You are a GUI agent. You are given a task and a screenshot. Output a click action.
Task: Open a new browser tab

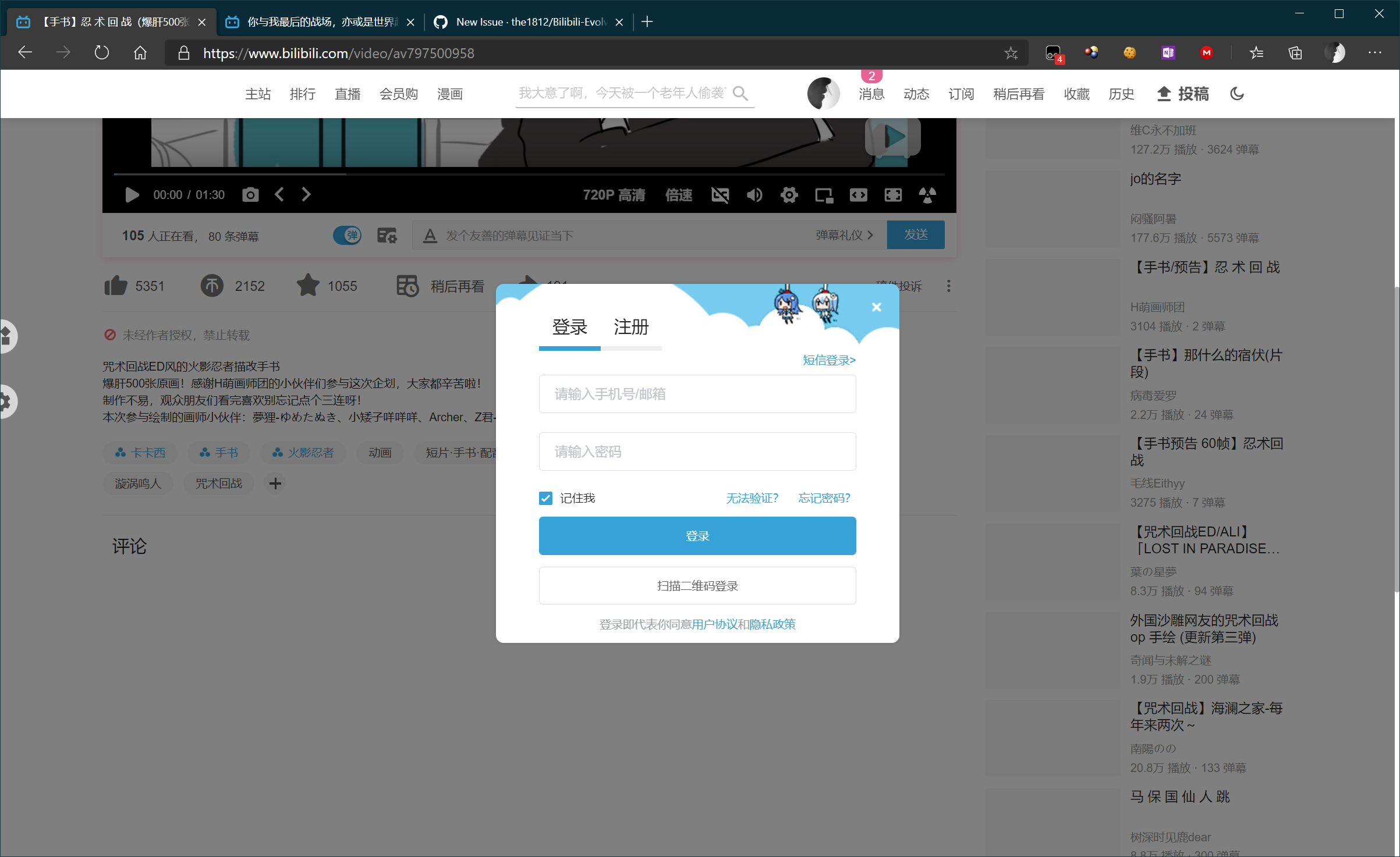click(647, 22)
